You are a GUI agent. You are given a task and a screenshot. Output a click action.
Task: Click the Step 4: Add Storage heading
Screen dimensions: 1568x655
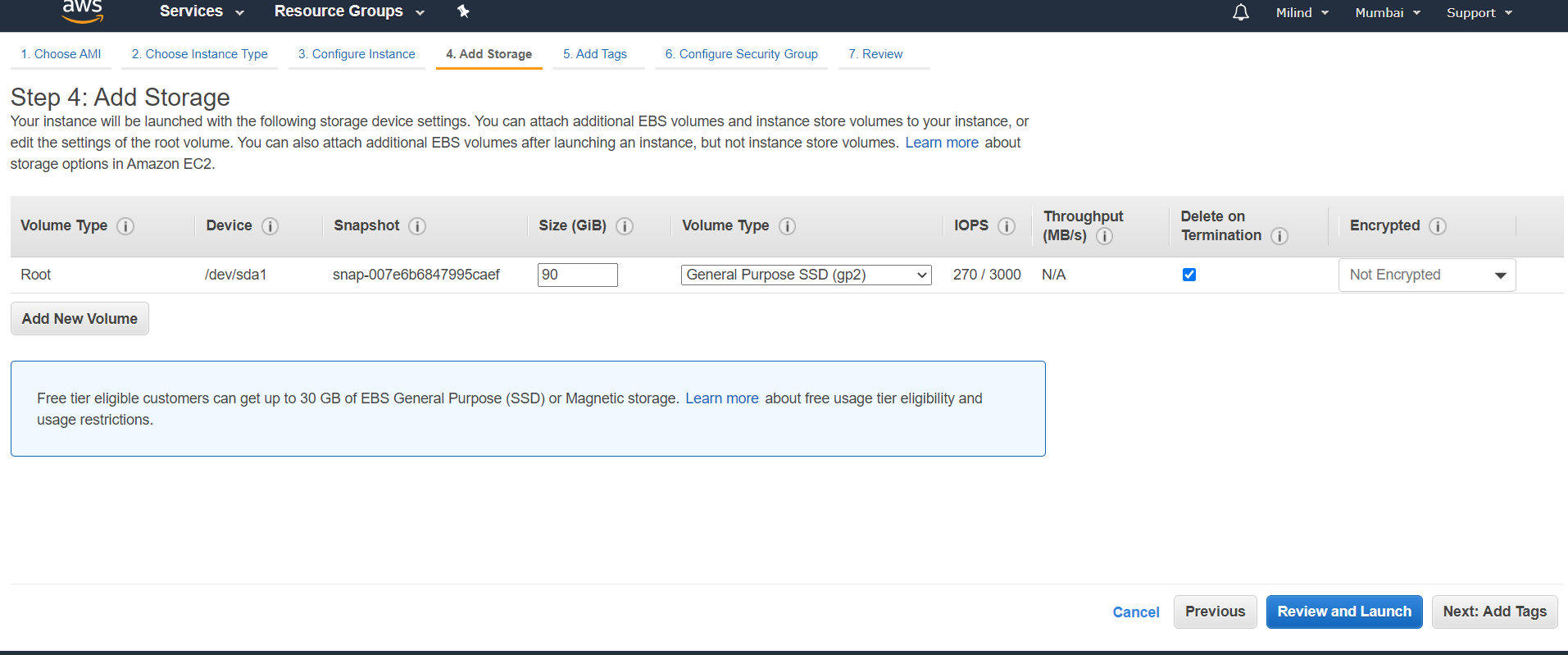(x=120, y=98)
